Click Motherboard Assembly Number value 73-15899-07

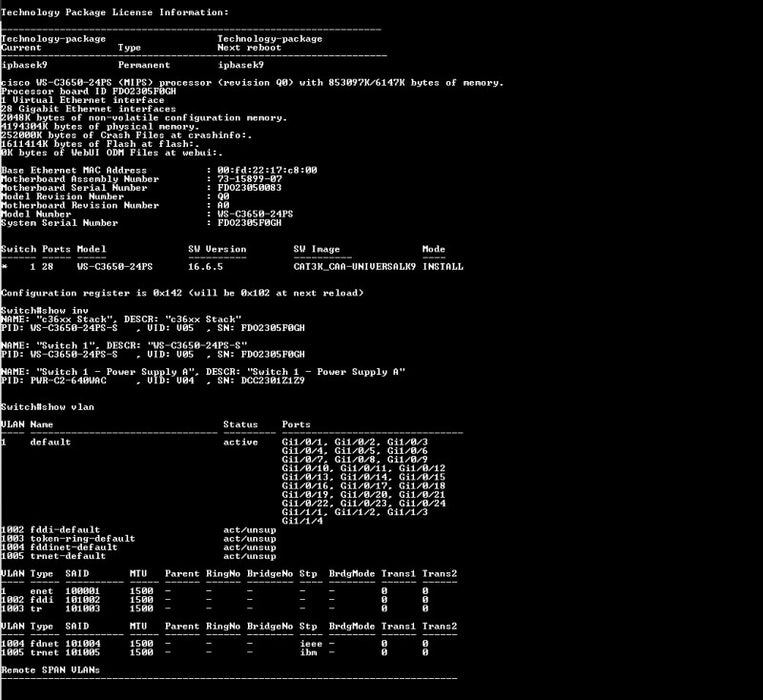pos(250,179)
